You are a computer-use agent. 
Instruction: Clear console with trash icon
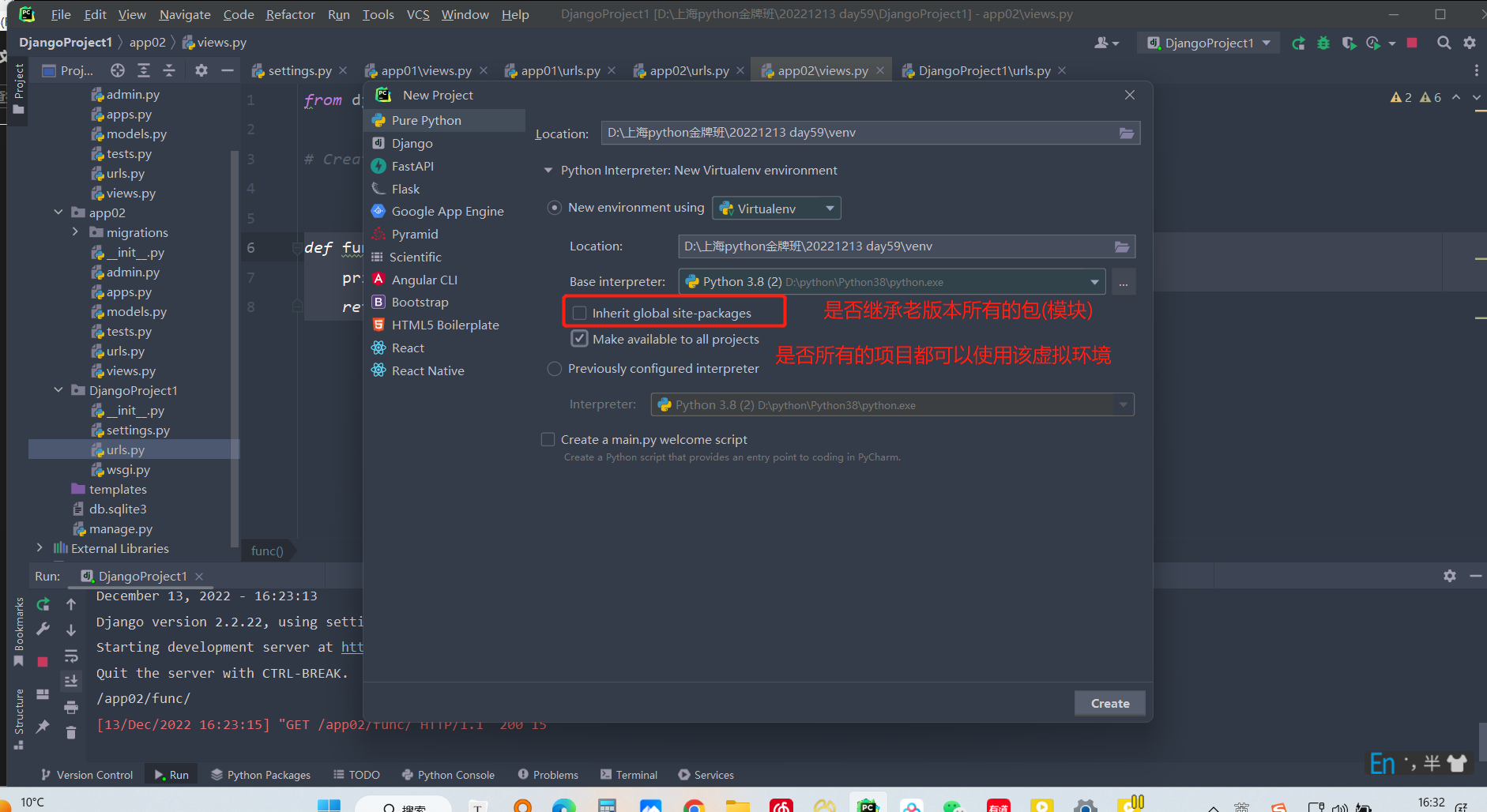click(x=71, y=732)
